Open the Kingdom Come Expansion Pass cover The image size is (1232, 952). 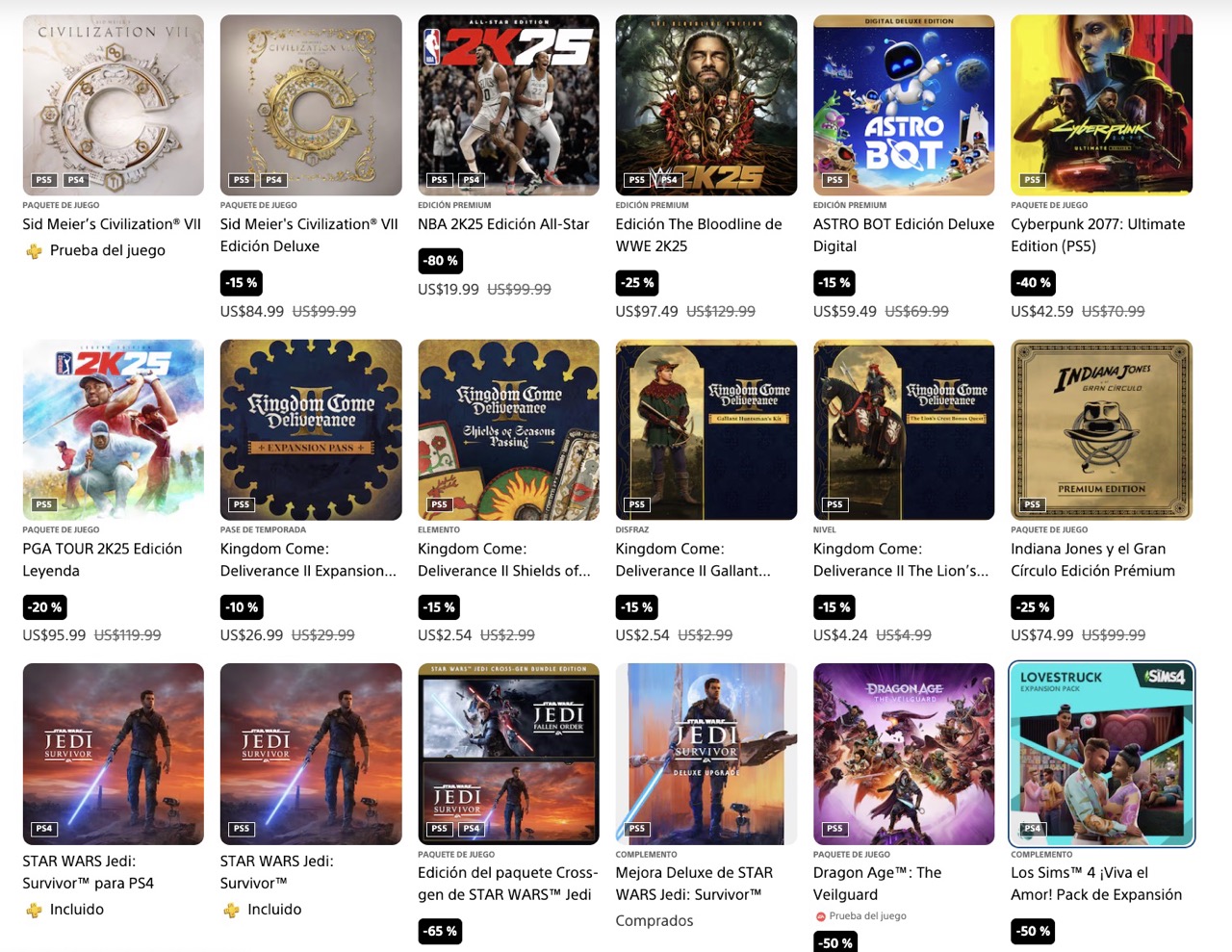tap(311, 429)
